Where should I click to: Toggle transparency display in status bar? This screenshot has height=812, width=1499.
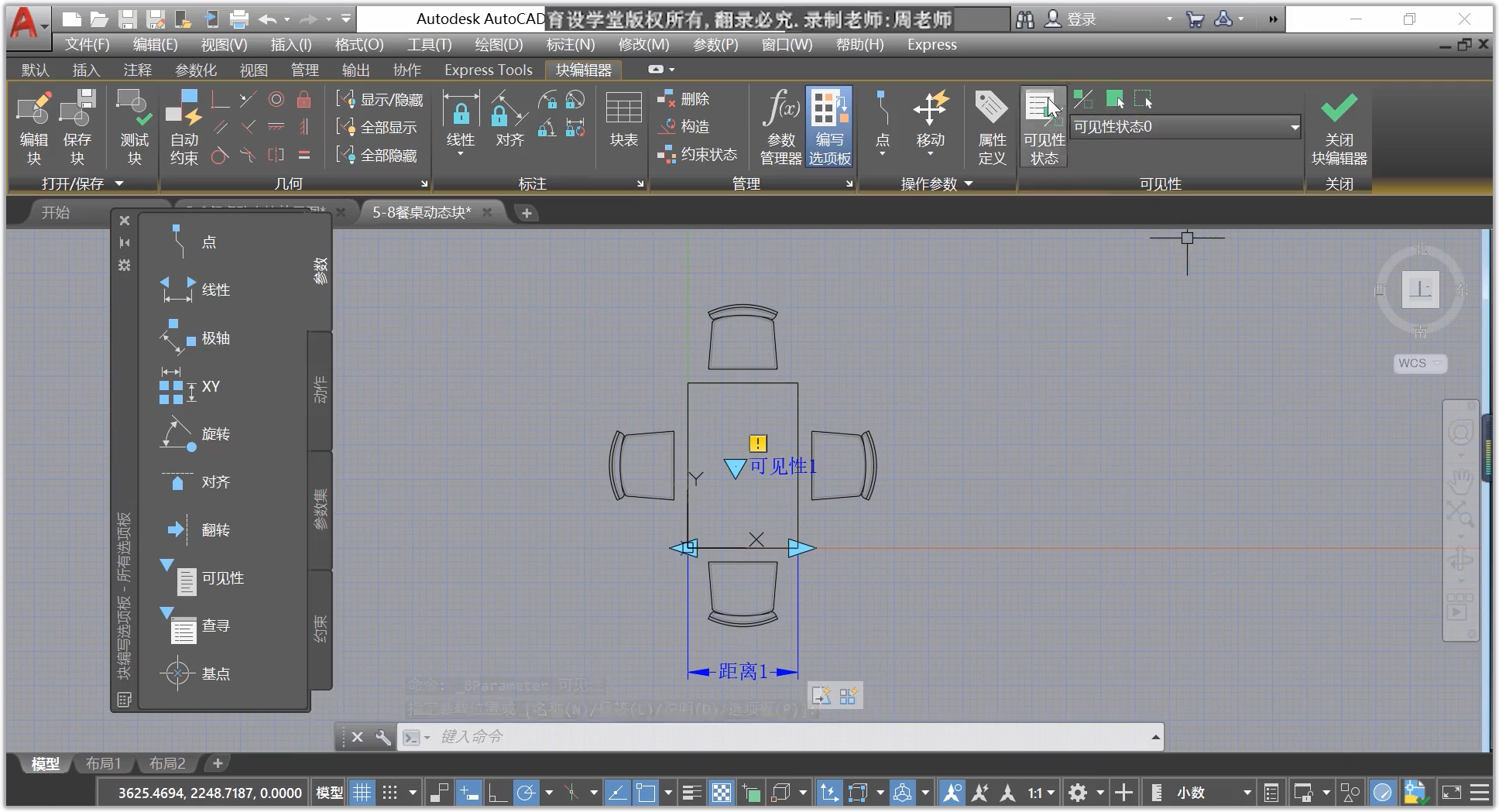point(721,793)
